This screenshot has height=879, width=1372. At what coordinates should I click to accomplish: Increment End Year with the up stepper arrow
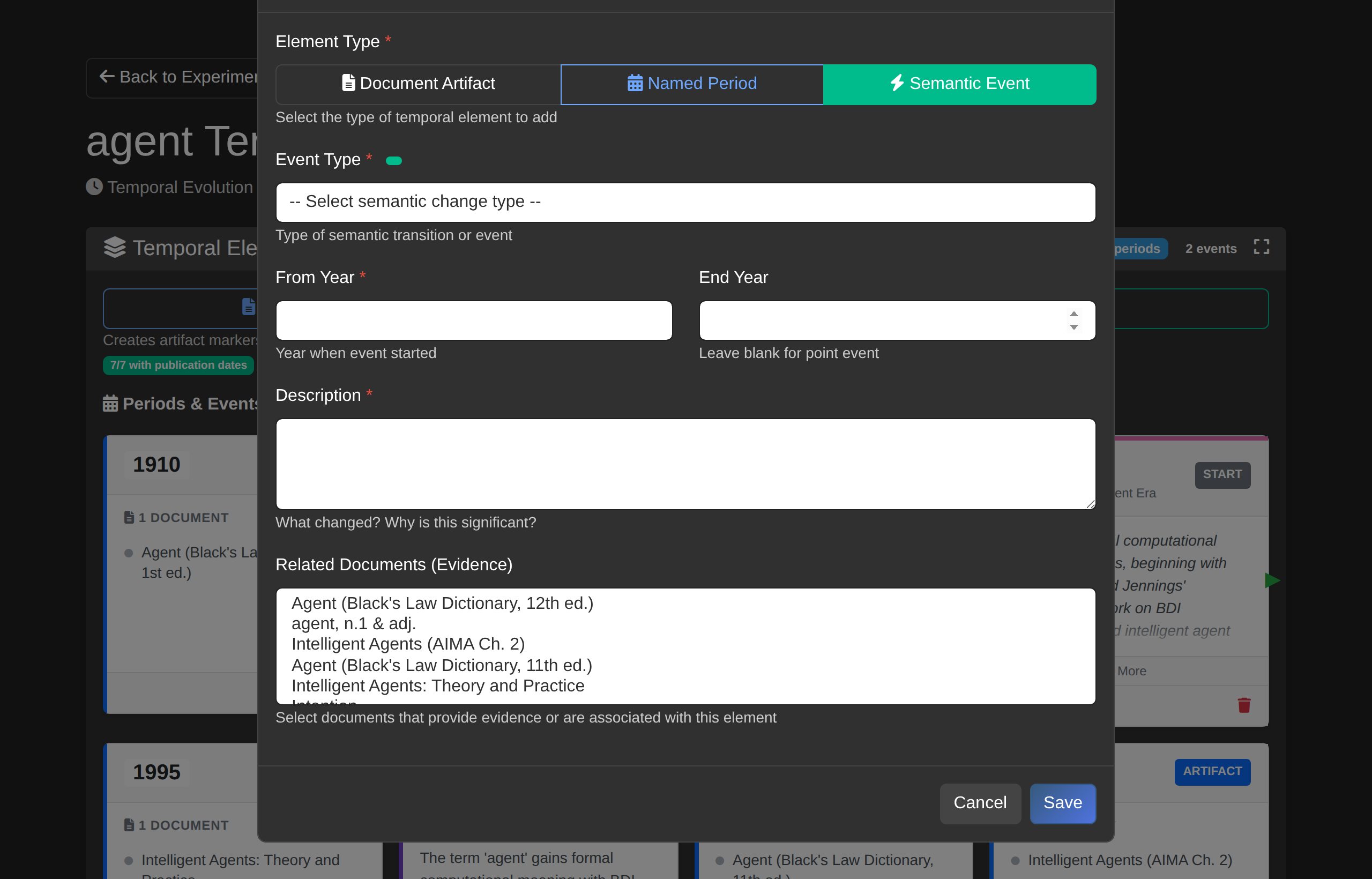pyautogui.click(x=1073, y=314)
